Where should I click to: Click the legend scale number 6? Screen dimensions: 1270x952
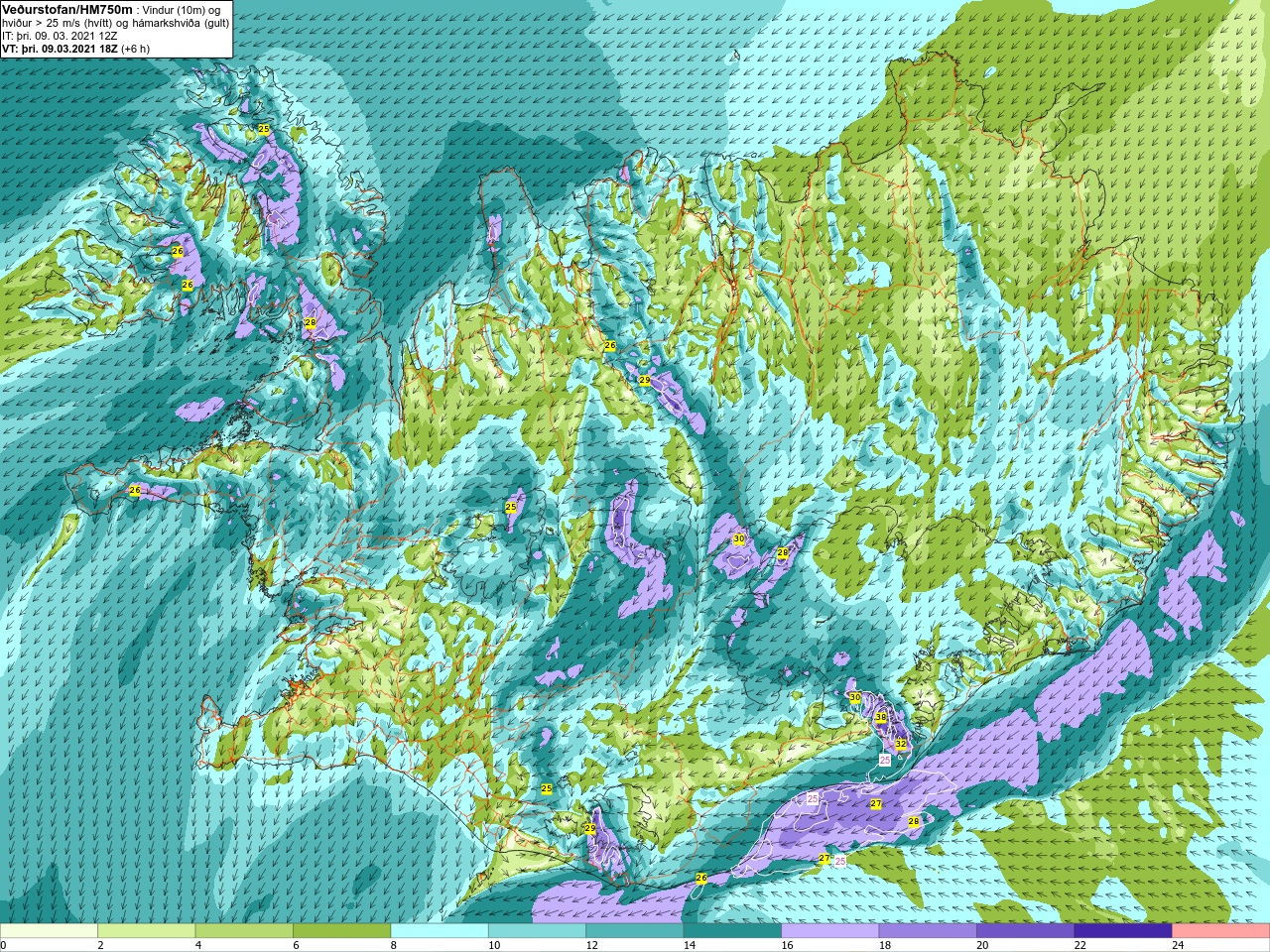[296, 945]
